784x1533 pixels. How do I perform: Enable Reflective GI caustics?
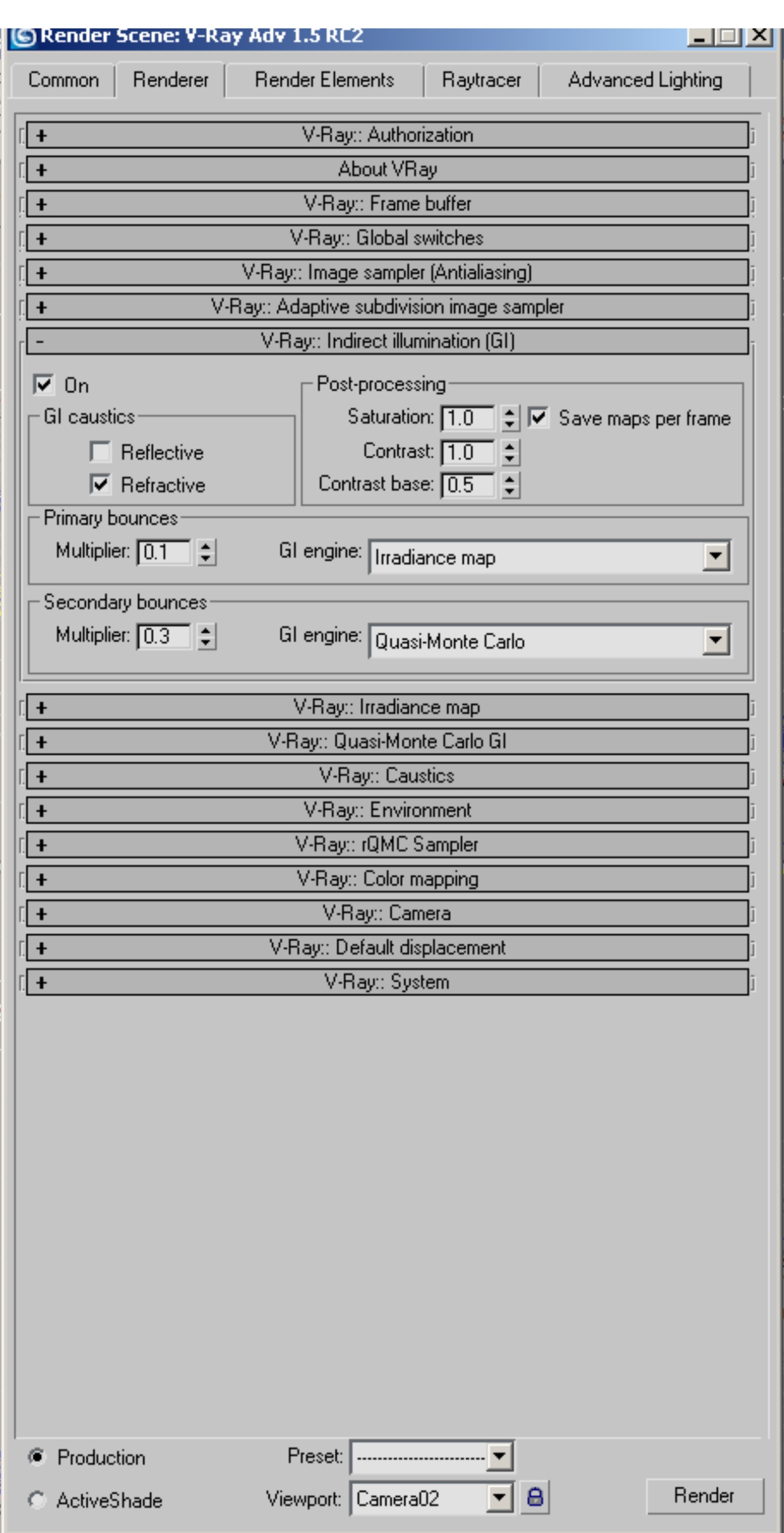[100, 452]
